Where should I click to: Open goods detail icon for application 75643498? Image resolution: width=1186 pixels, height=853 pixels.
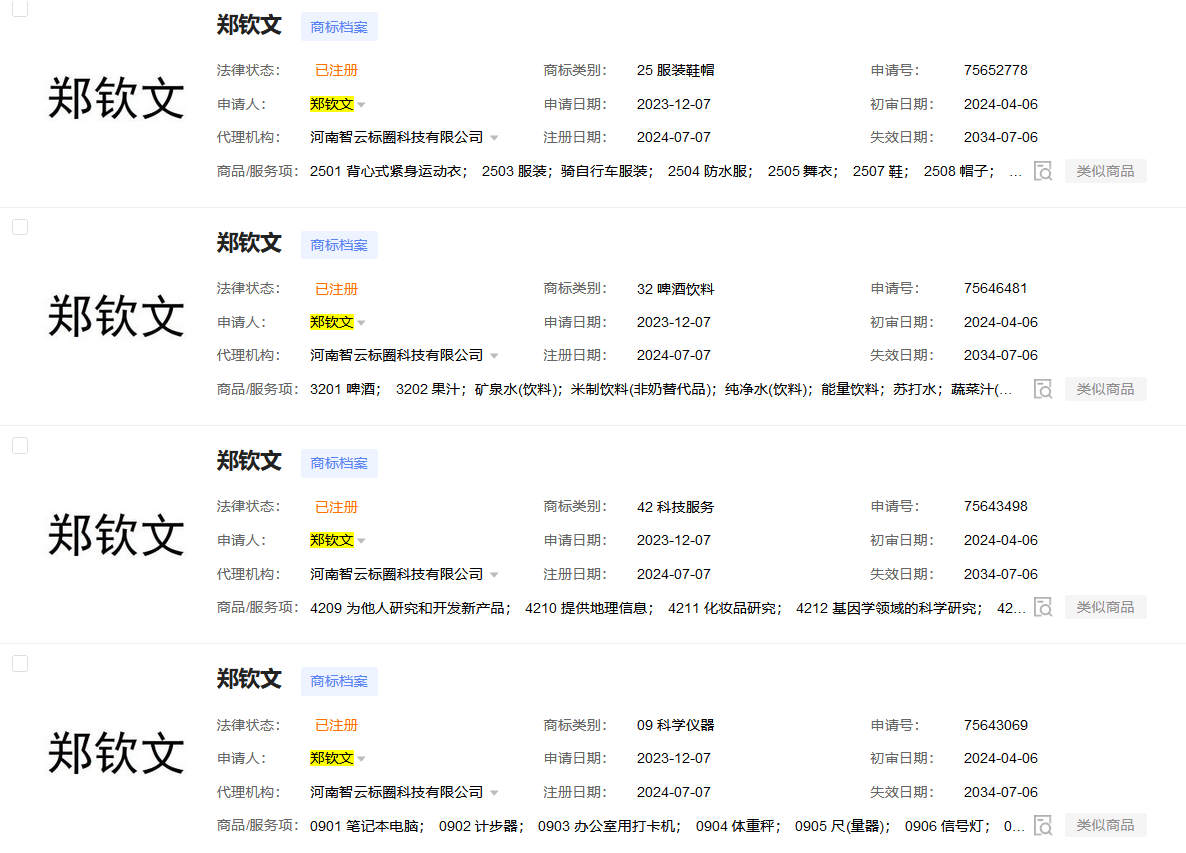(x=1043, y=607)
